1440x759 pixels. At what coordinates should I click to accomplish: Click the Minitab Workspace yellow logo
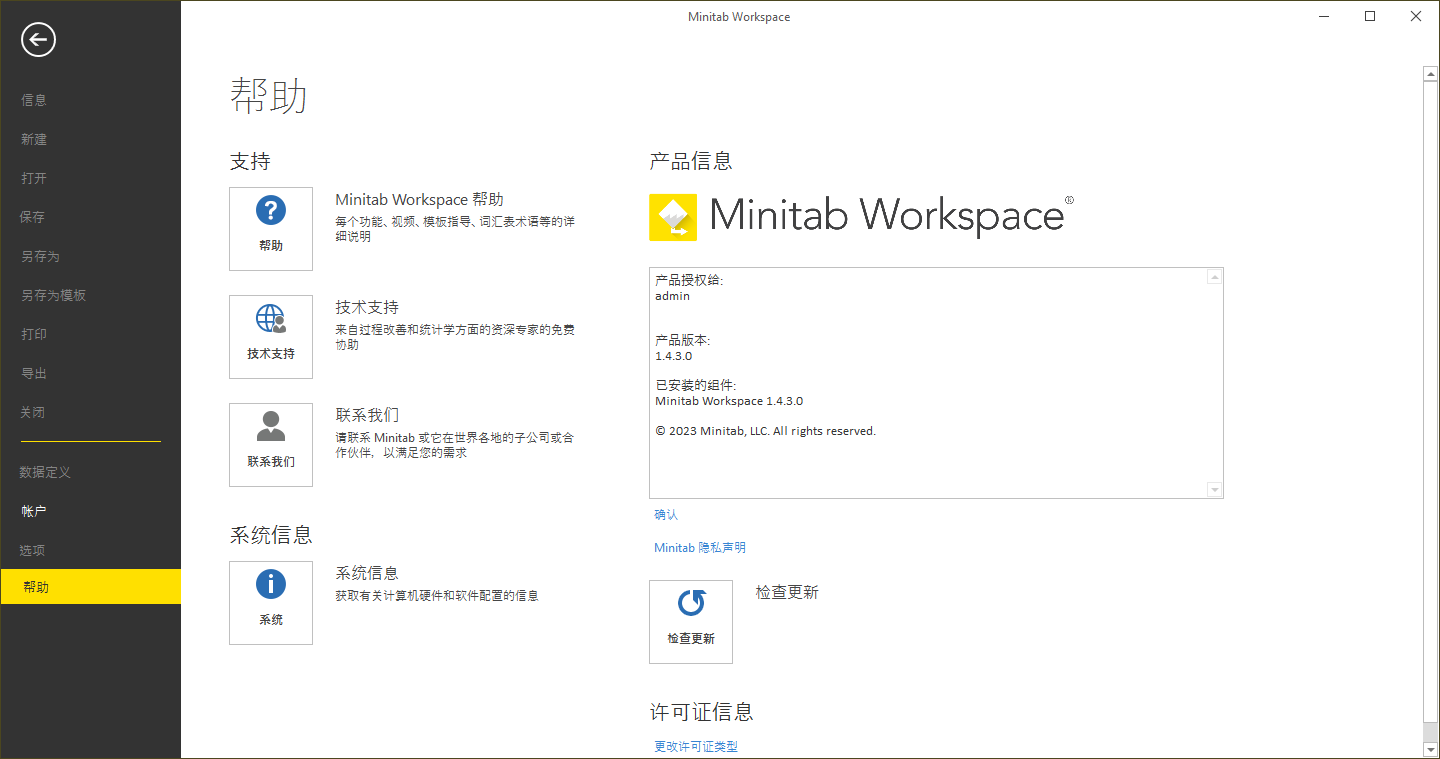pyautogui.click(x=673, y=217)
